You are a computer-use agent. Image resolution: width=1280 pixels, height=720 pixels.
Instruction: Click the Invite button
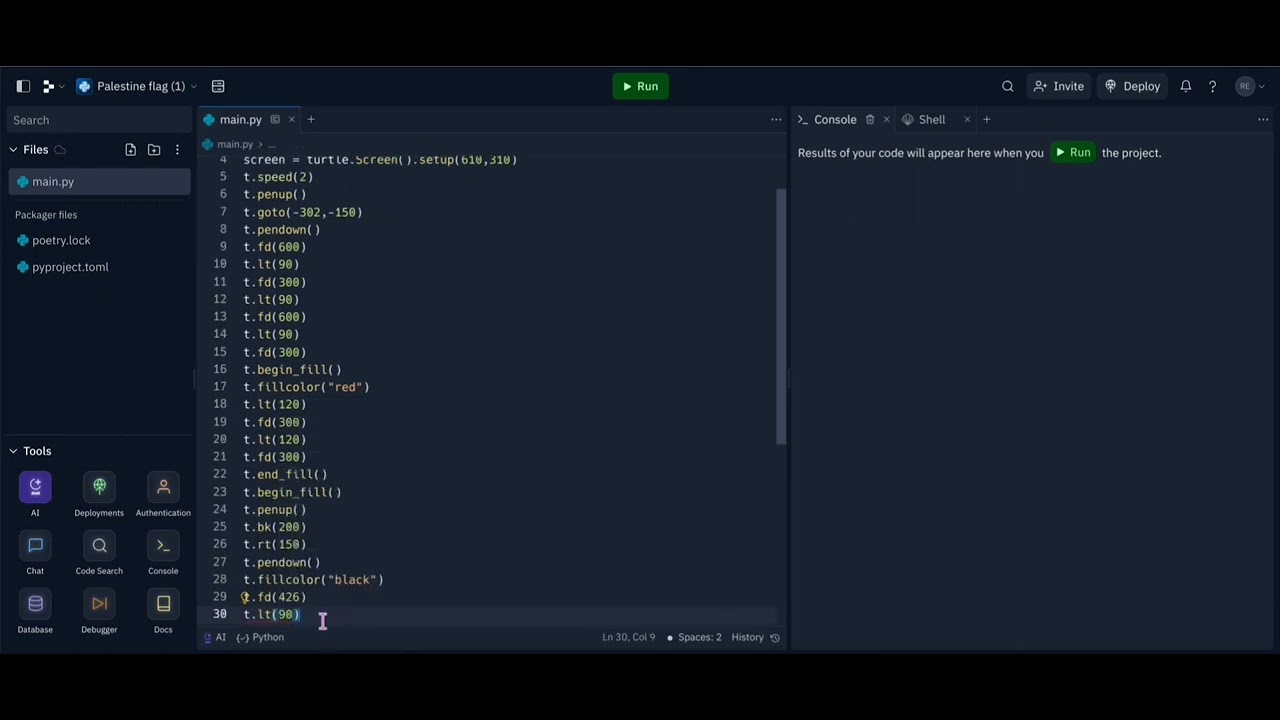click(x=1059, y=86)
